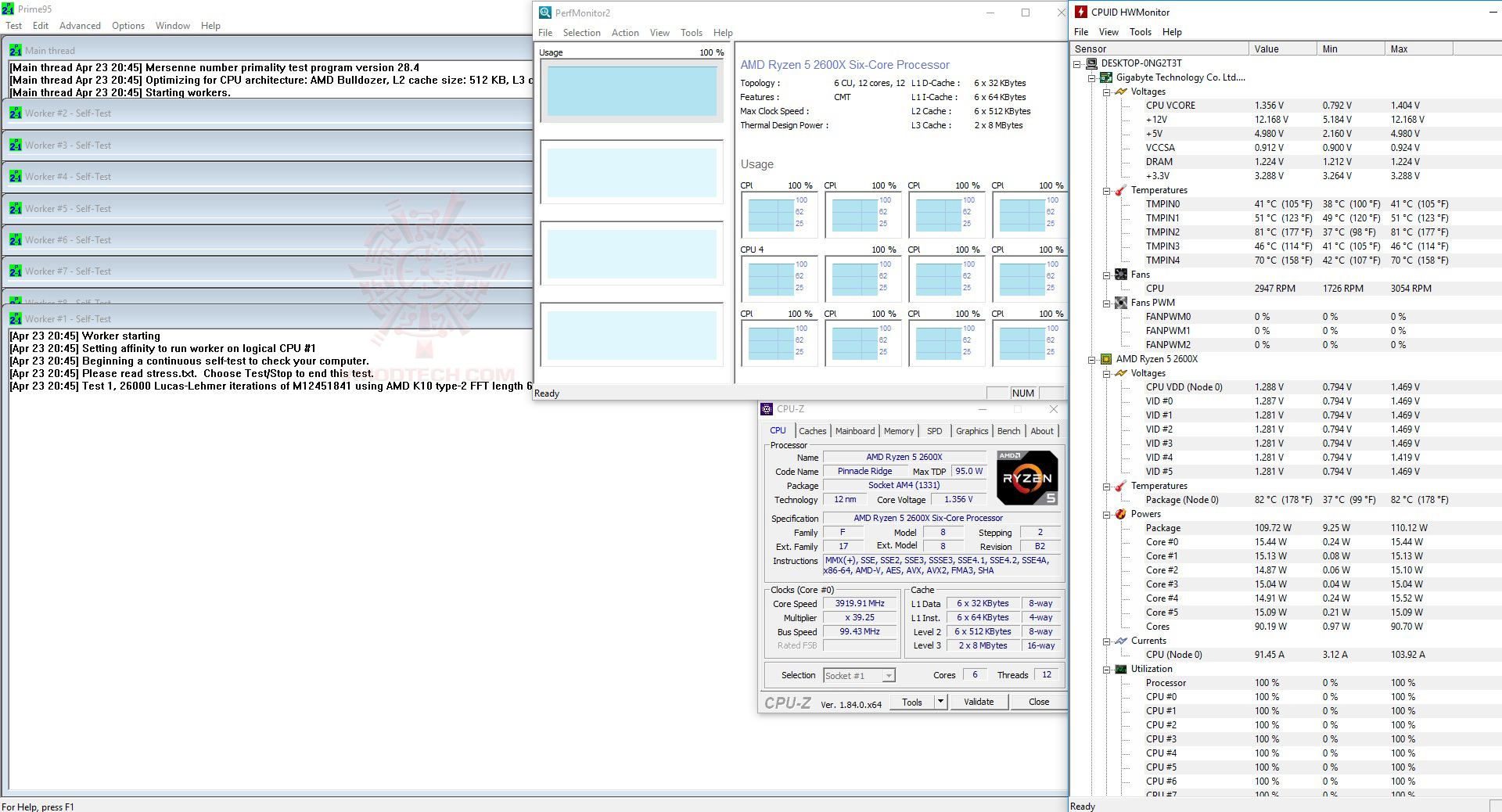Click the DESKTOP-0NG2T3T computer icon in HWMonitor
Screen dimensions: 1502x812
pos(1091,63)
